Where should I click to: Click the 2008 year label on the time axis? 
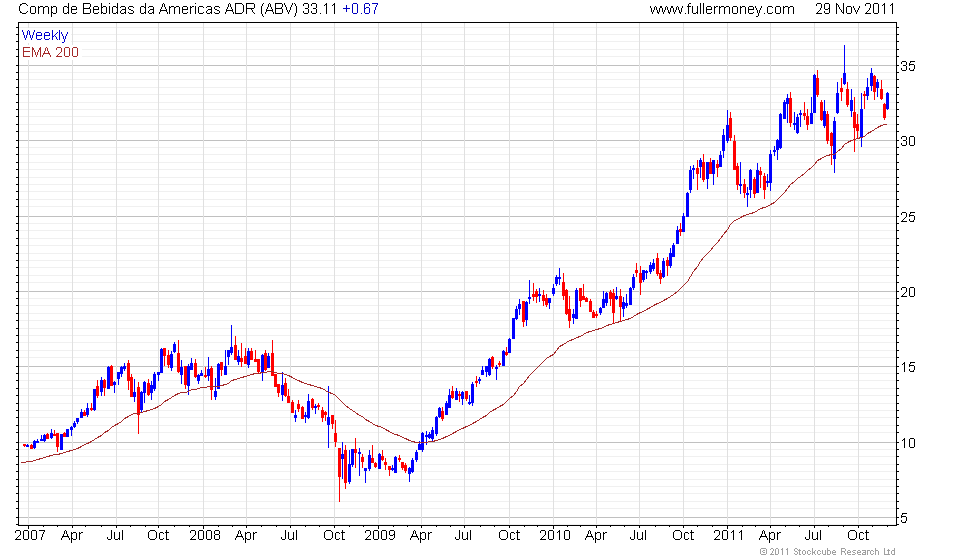pos(205,535)
